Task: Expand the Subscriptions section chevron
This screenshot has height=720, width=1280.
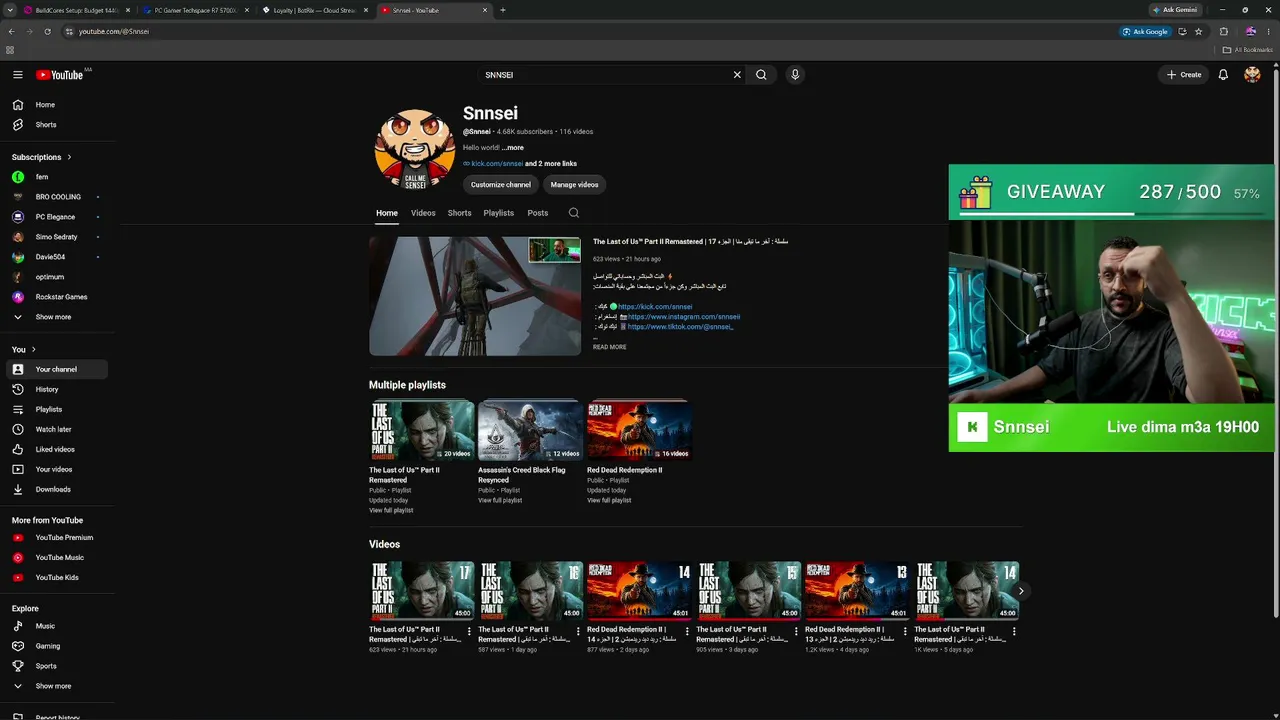Action: pyautogui.click(x=69, y=157)
